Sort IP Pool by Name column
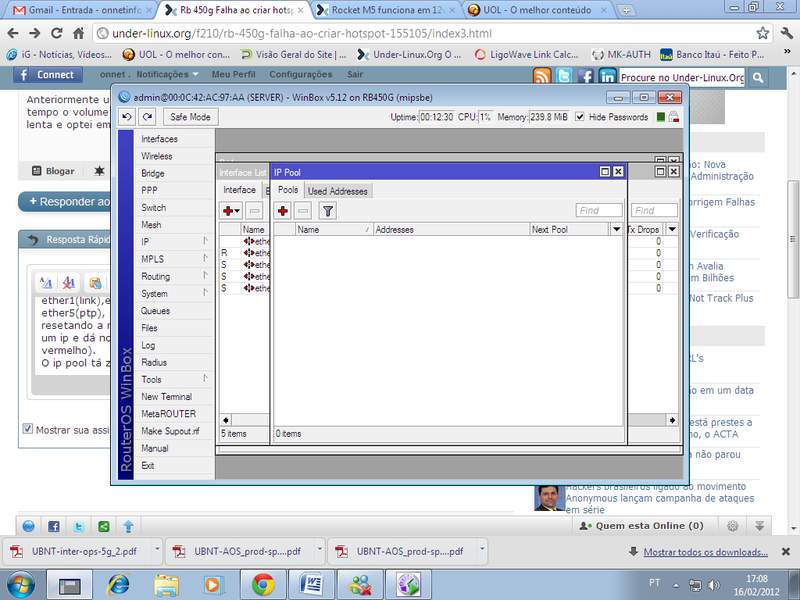The image size is (800, 600). click(334, 229)
